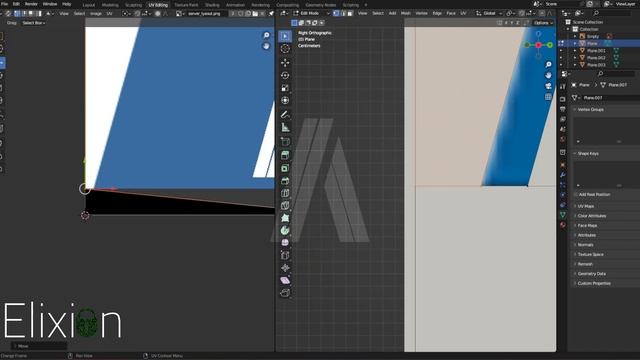640x360 pixels.
Task: Toggle pin image in UV editor header
Action: coord(271,13)
